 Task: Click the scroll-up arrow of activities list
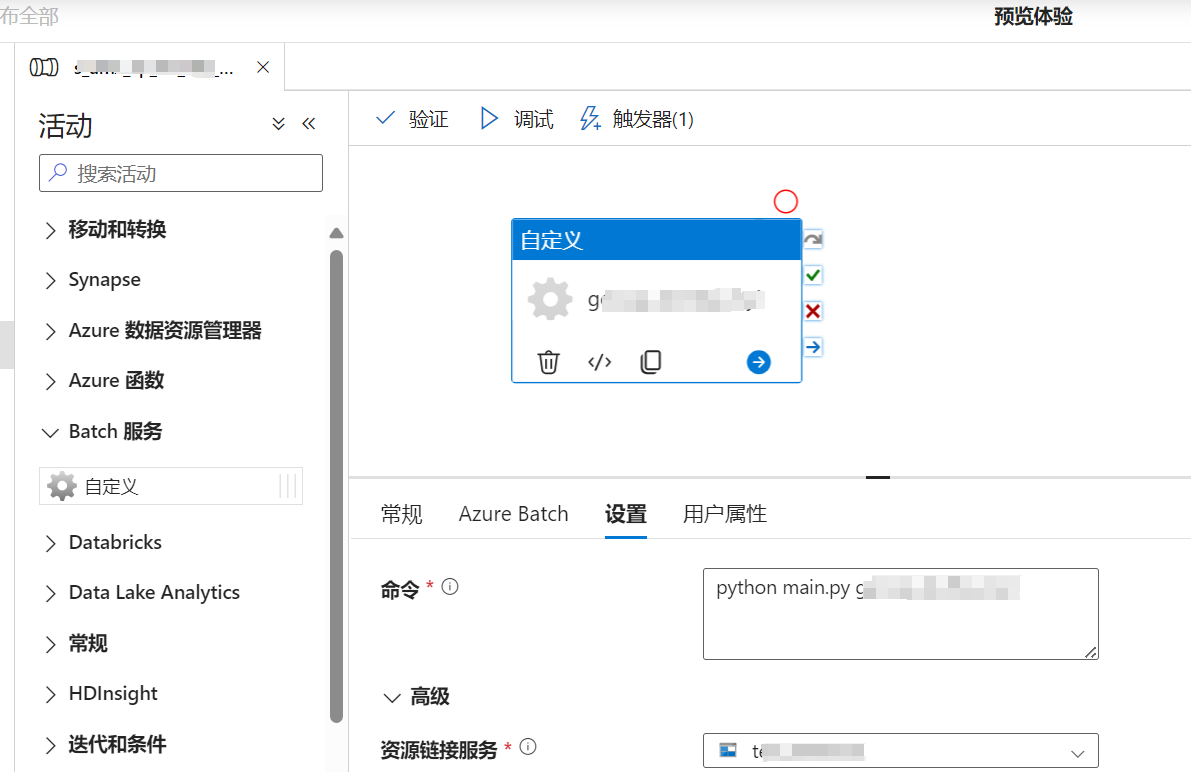pyautogui.click(x=336, y=233)
